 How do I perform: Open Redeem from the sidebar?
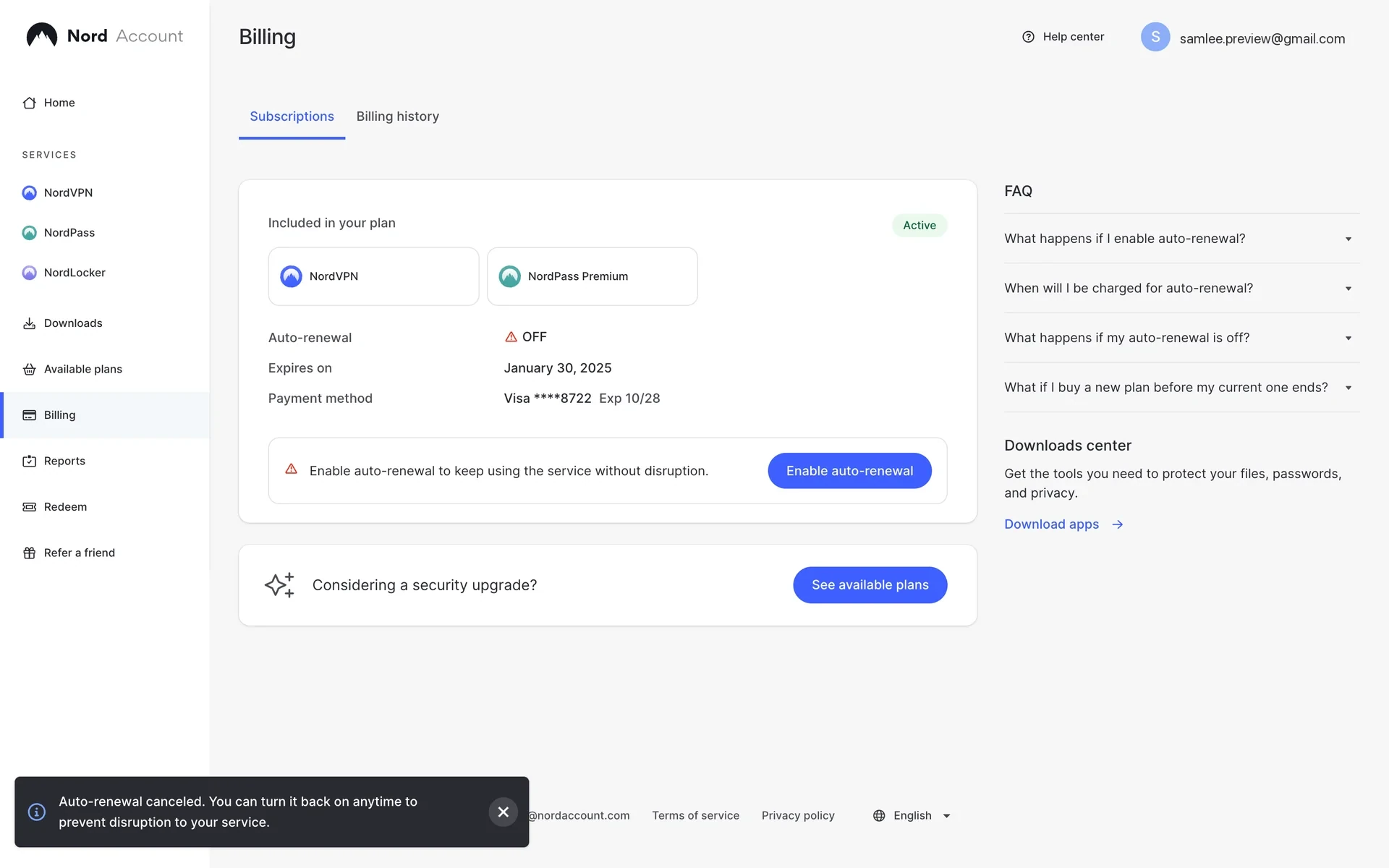(105, 507)
